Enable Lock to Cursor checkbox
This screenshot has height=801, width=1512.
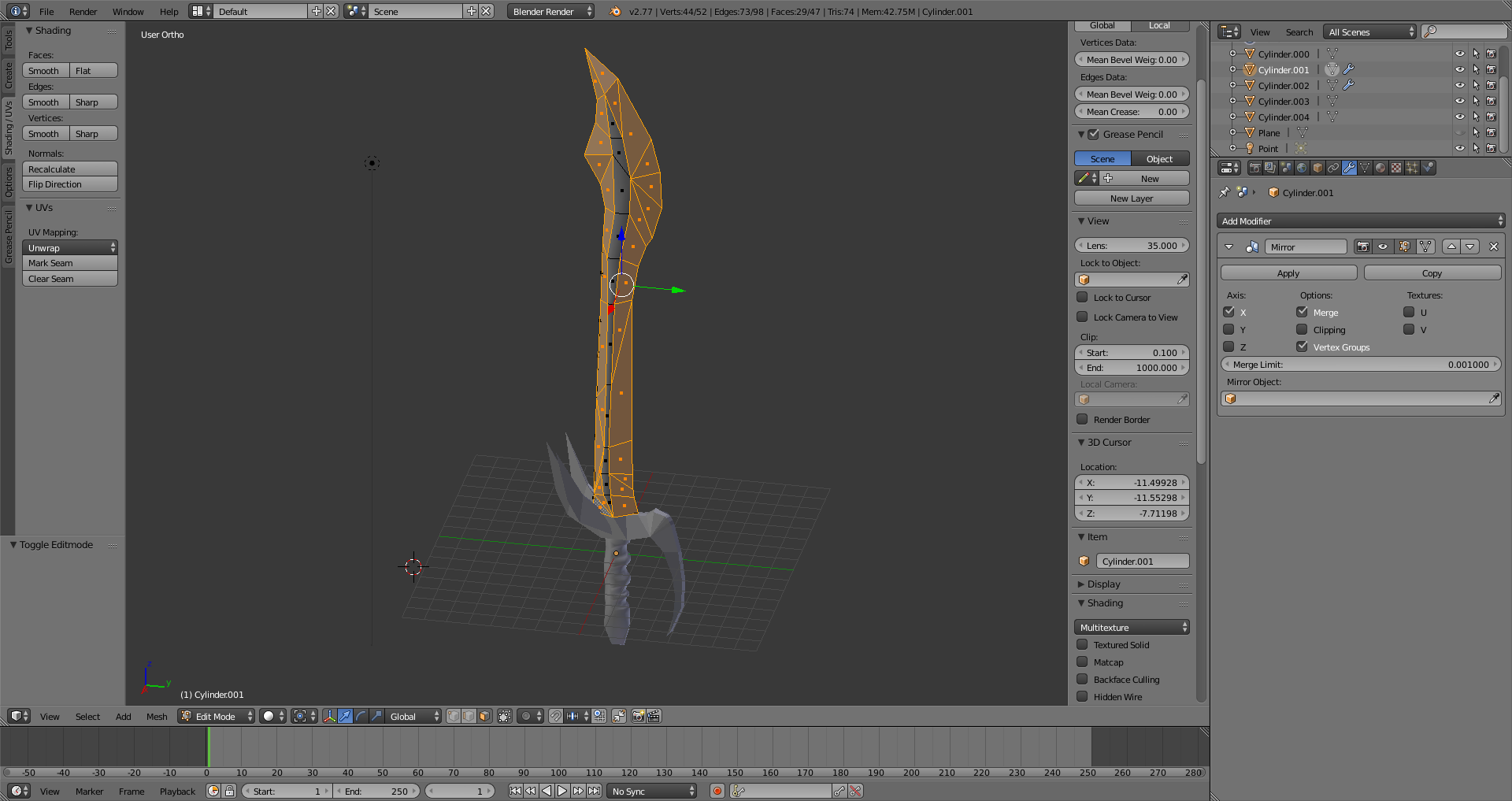tap(1082, 297)
